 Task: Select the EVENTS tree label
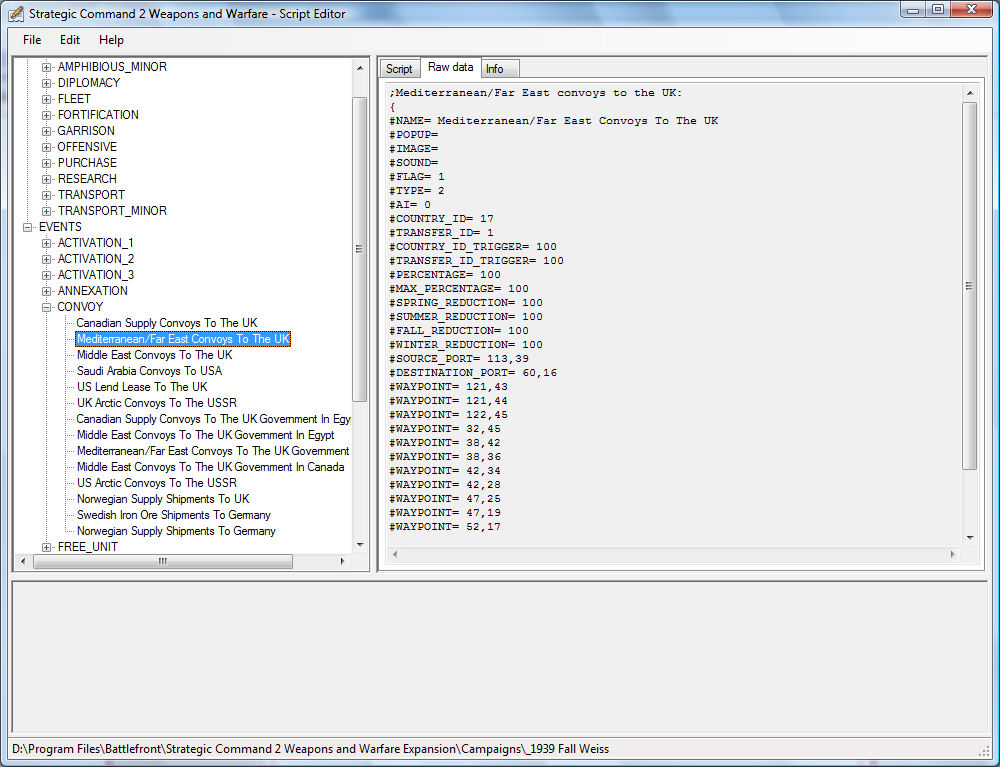point(60,227)
